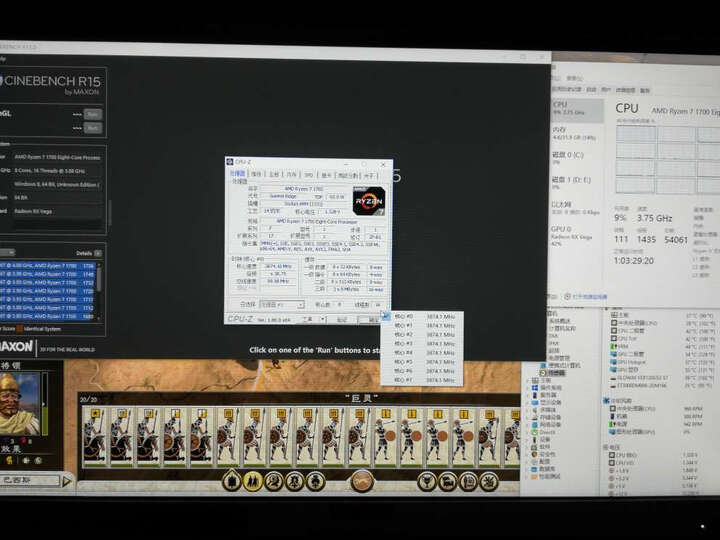Click the OpenGL Run button in Cinebench
Viewport: 720px width, 540px height.
(93, 114)
